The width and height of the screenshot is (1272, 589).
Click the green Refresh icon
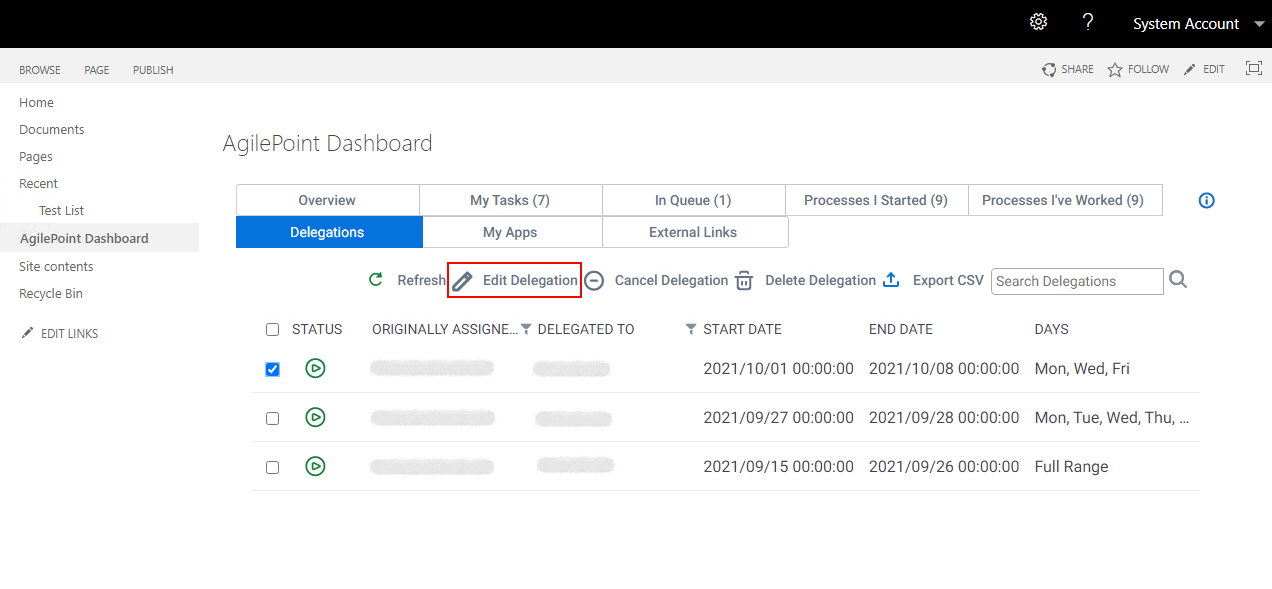pos(376,280)
